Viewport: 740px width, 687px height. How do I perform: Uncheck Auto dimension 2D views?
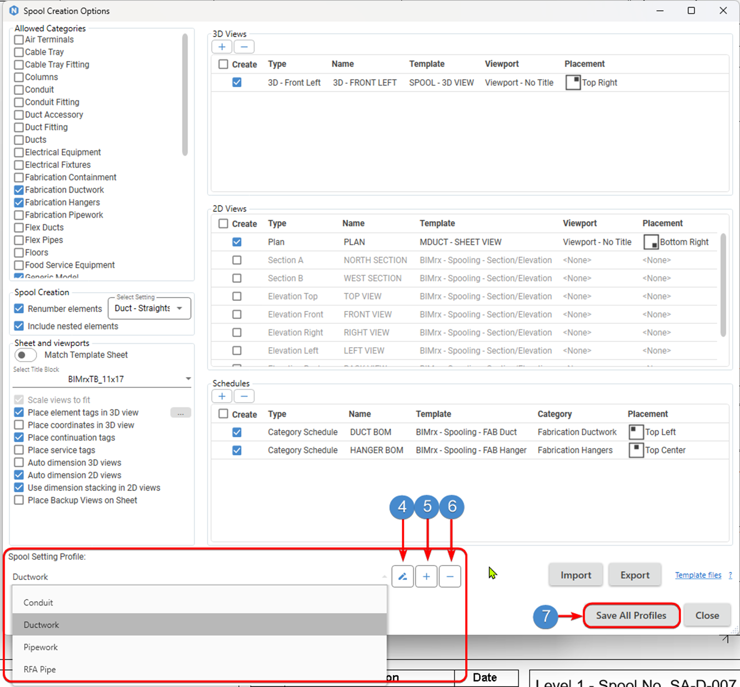[19, 475]
